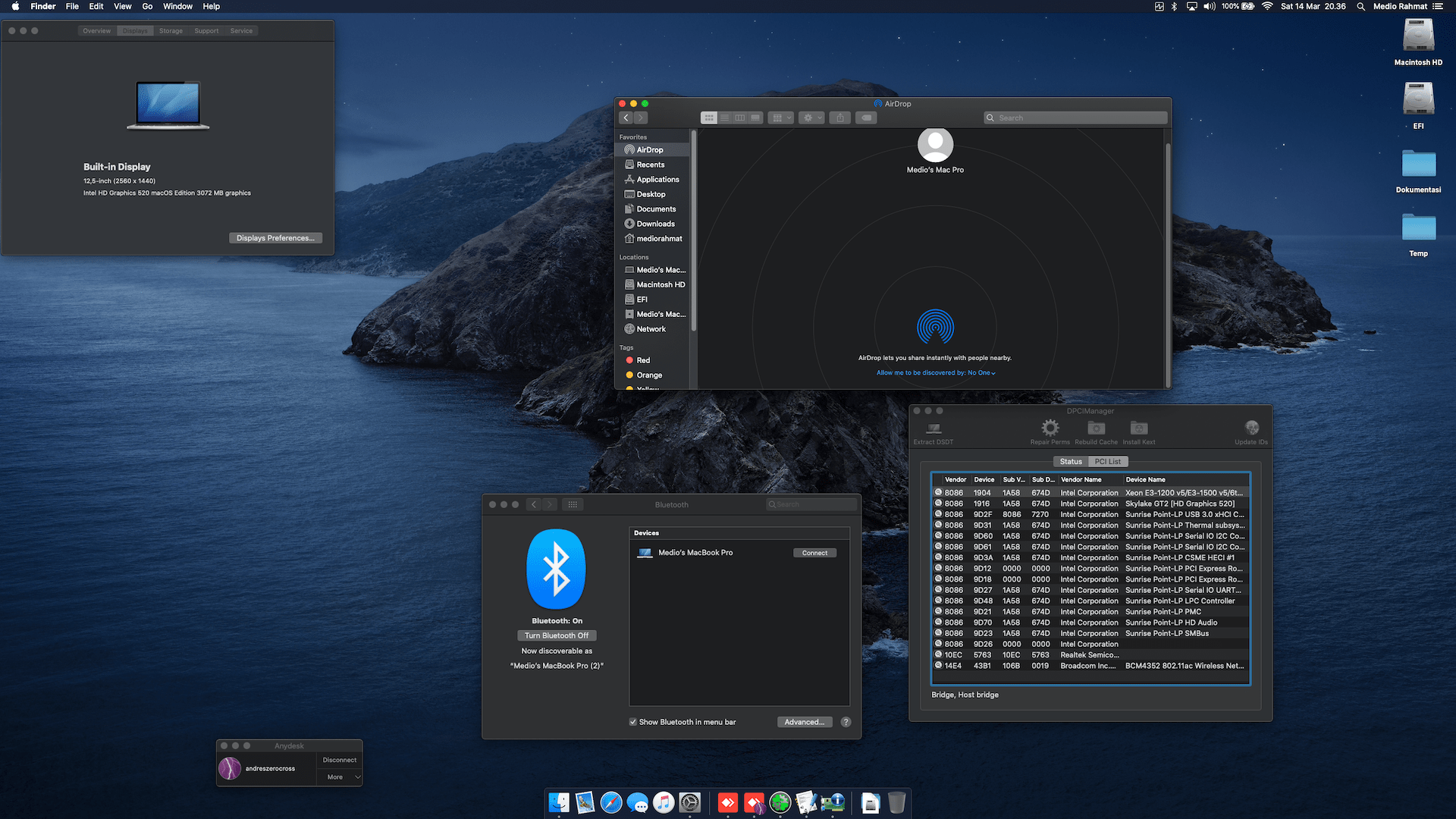
Task: Click Spotlight search in menu bar
Action: point(1360,6)
